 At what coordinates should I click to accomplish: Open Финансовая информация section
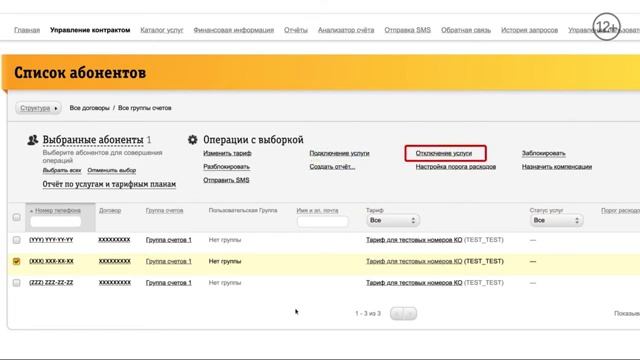point(233,30)
